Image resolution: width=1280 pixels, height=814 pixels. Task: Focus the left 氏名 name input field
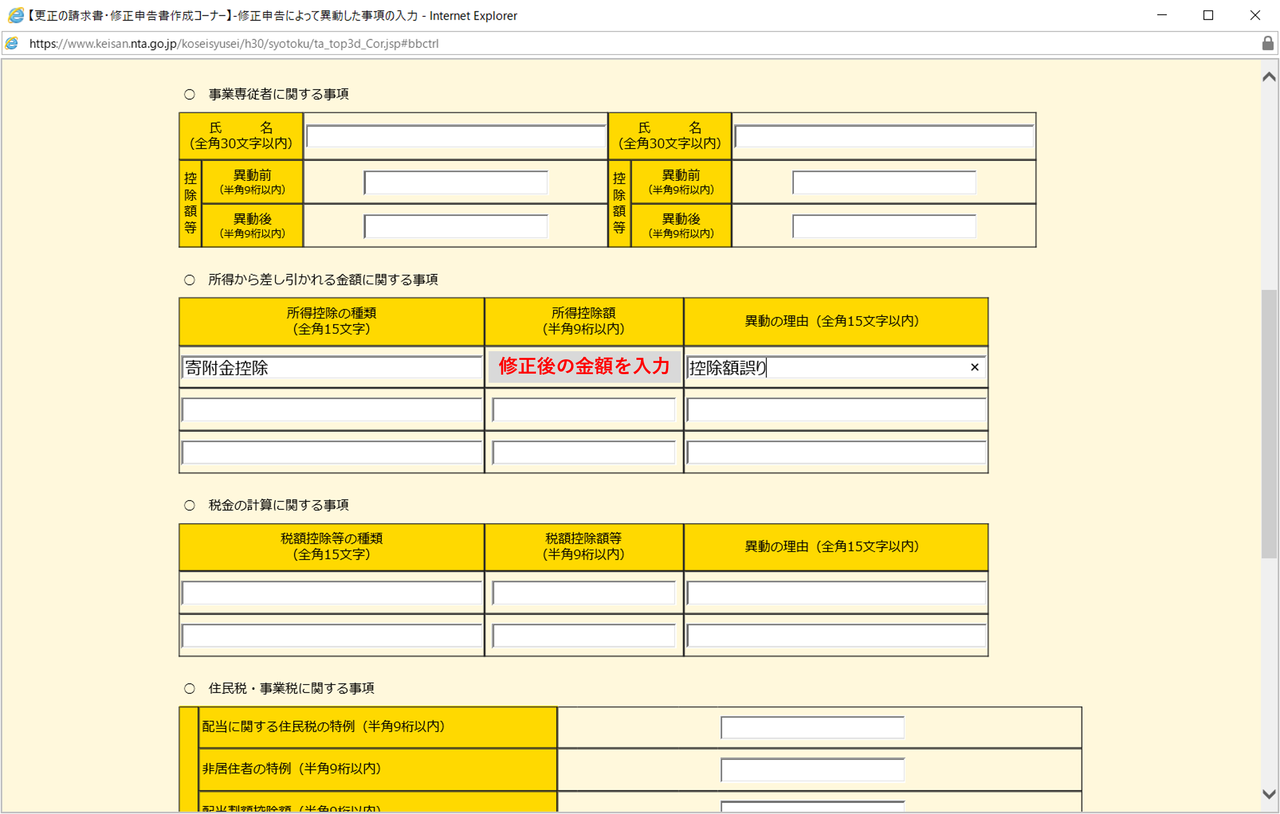[456, 137]
